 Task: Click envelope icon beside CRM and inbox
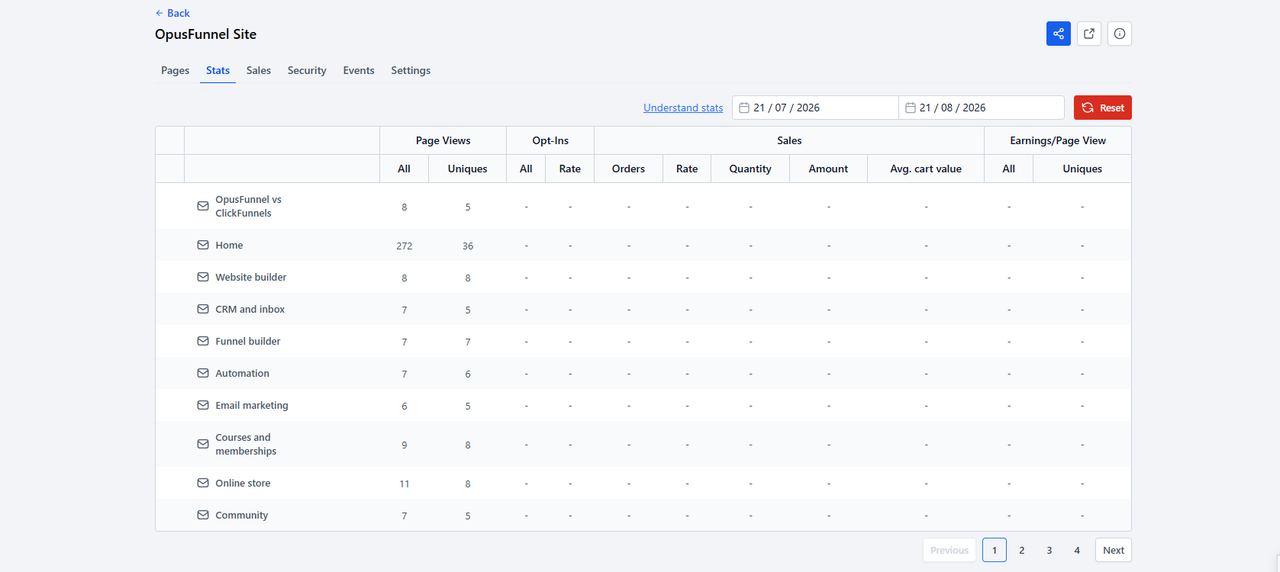pyautogui.click(x=203, y=309)
